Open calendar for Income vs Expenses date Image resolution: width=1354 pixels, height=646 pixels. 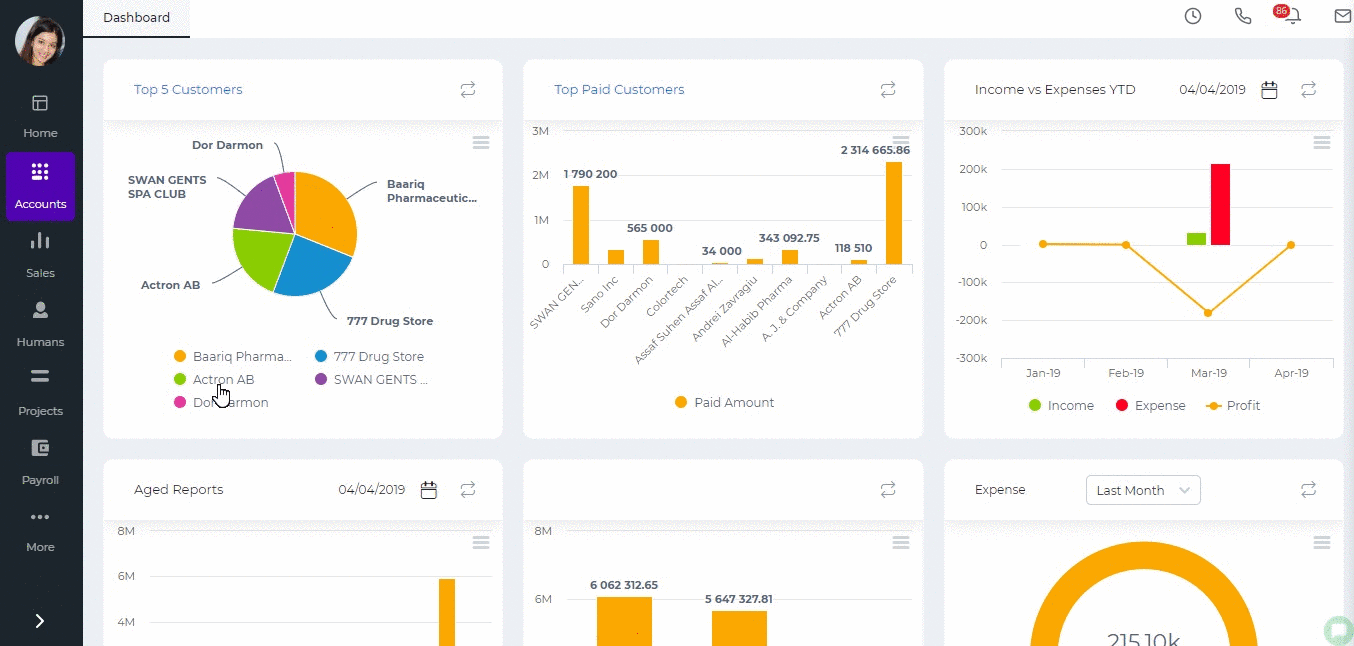click(x=1269, y=90)
